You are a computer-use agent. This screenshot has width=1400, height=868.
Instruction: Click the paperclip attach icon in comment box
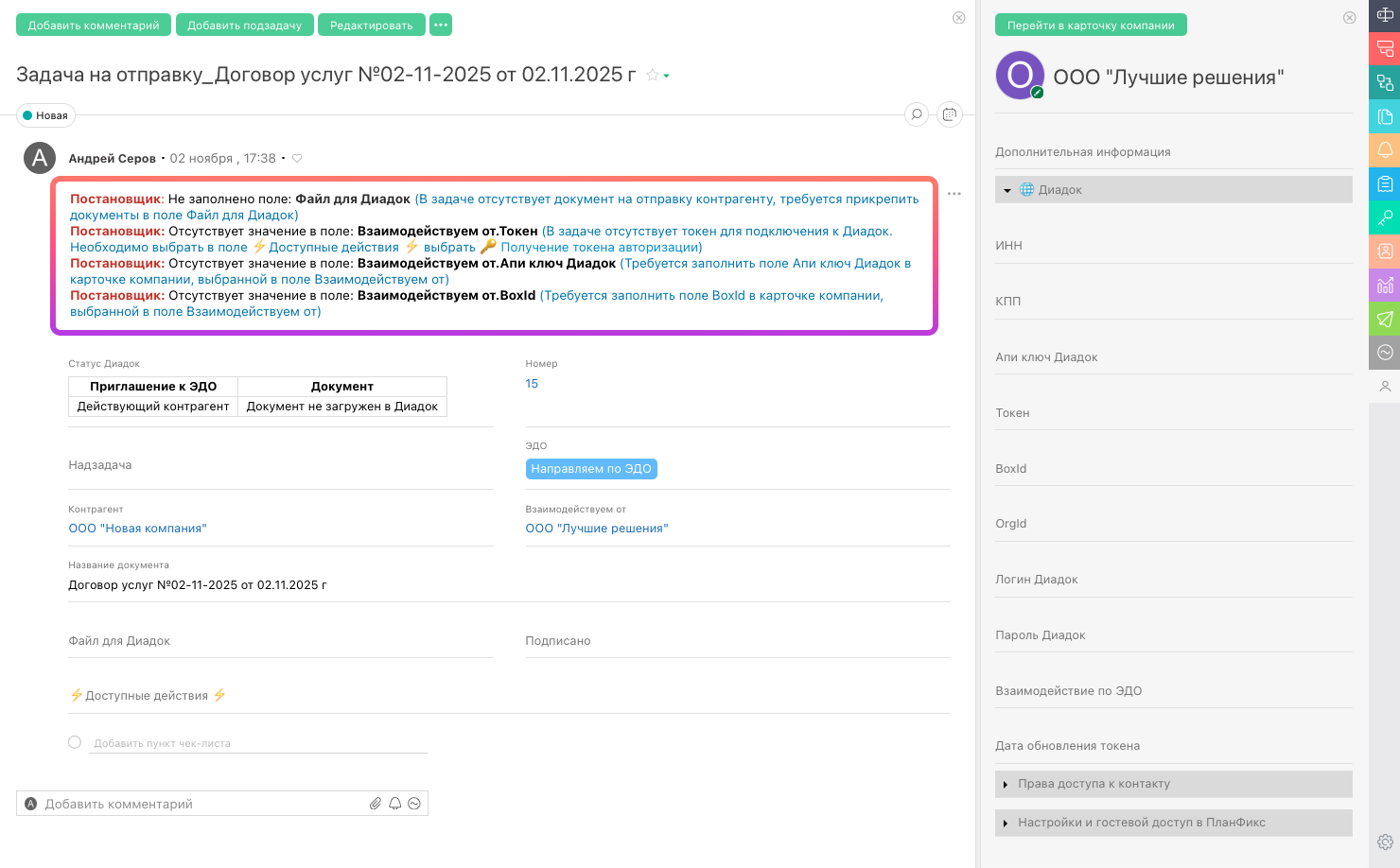tap(376, 804)
